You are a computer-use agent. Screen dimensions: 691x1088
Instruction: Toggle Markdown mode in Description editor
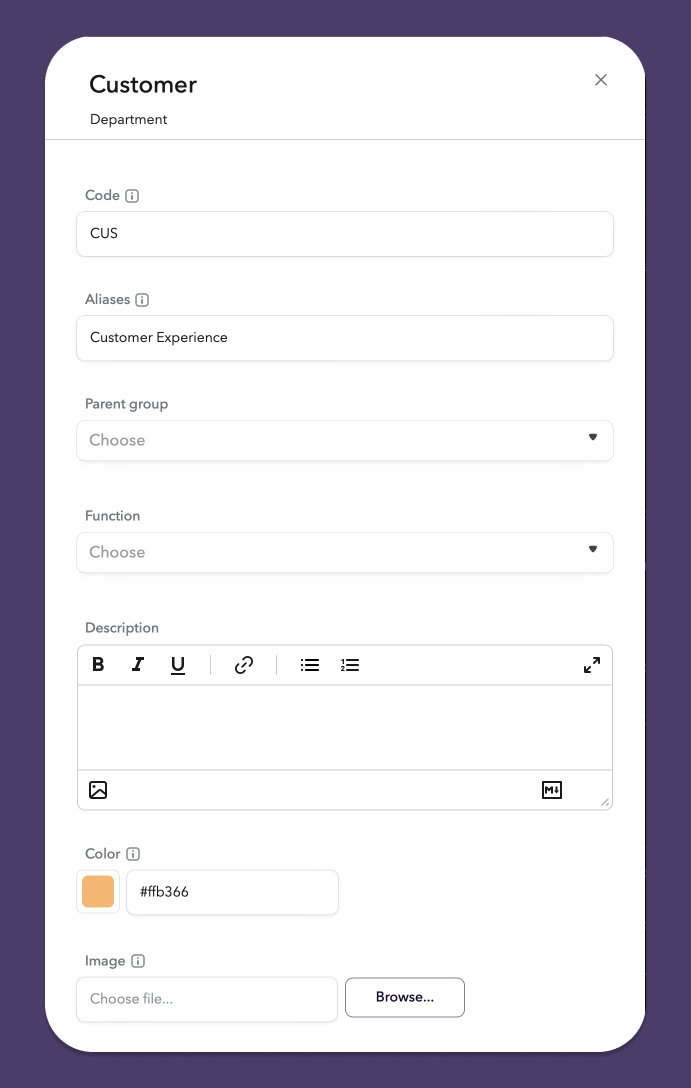click(x=552, y=790)
